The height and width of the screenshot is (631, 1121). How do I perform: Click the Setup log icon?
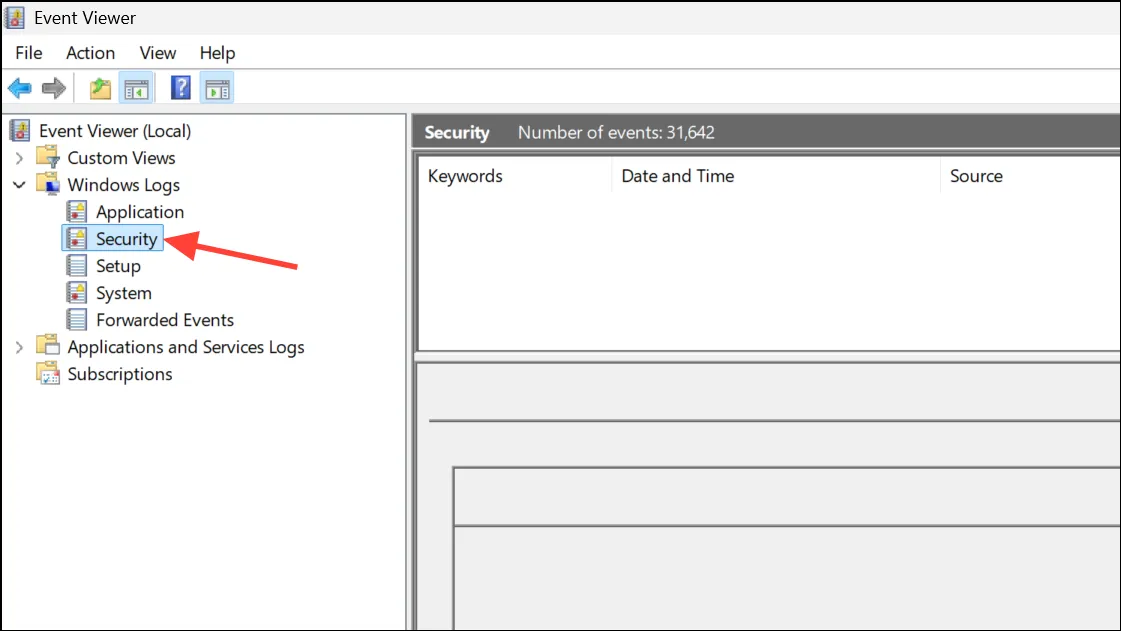point(76,266)
